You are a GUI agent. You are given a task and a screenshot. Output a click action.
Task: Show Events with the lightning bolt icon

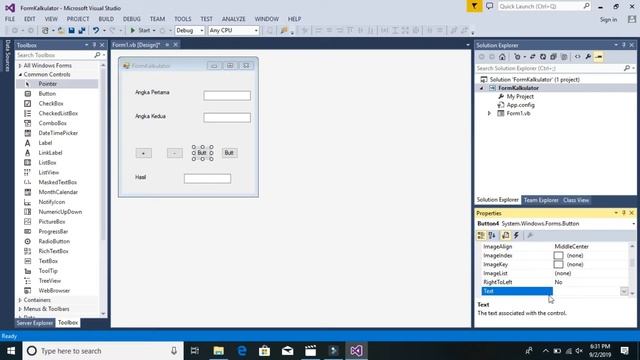[516, 235]
